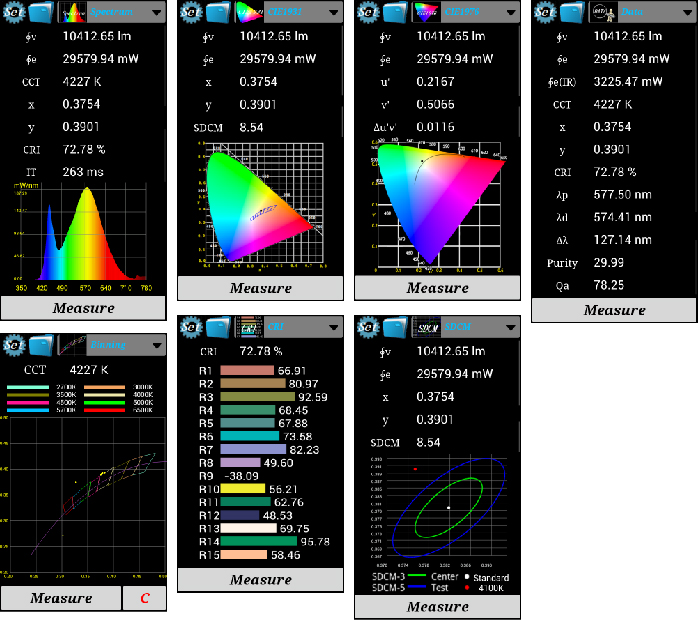Click the CRI color bars mode icon
The height and width of the screenshot is (620, 699).
click(x=249, y=327)
